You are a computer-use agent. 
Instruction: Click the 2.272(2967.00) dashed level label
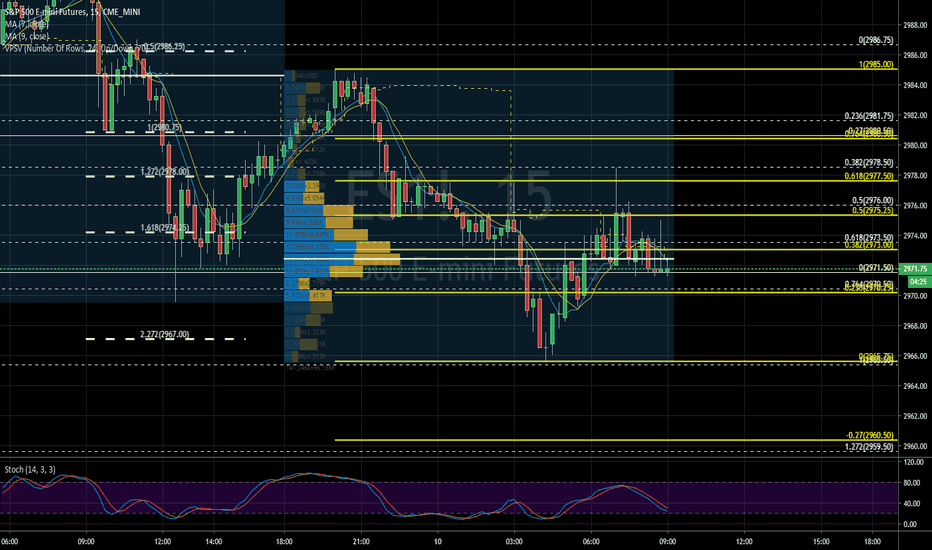pos(165,334)
